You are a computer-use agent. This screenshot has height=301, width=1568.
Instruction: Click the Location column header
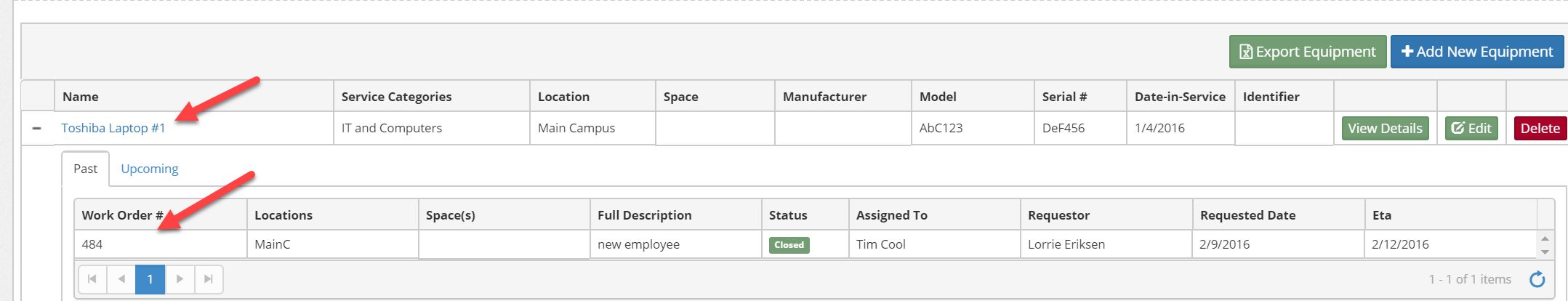click(592, 97)
